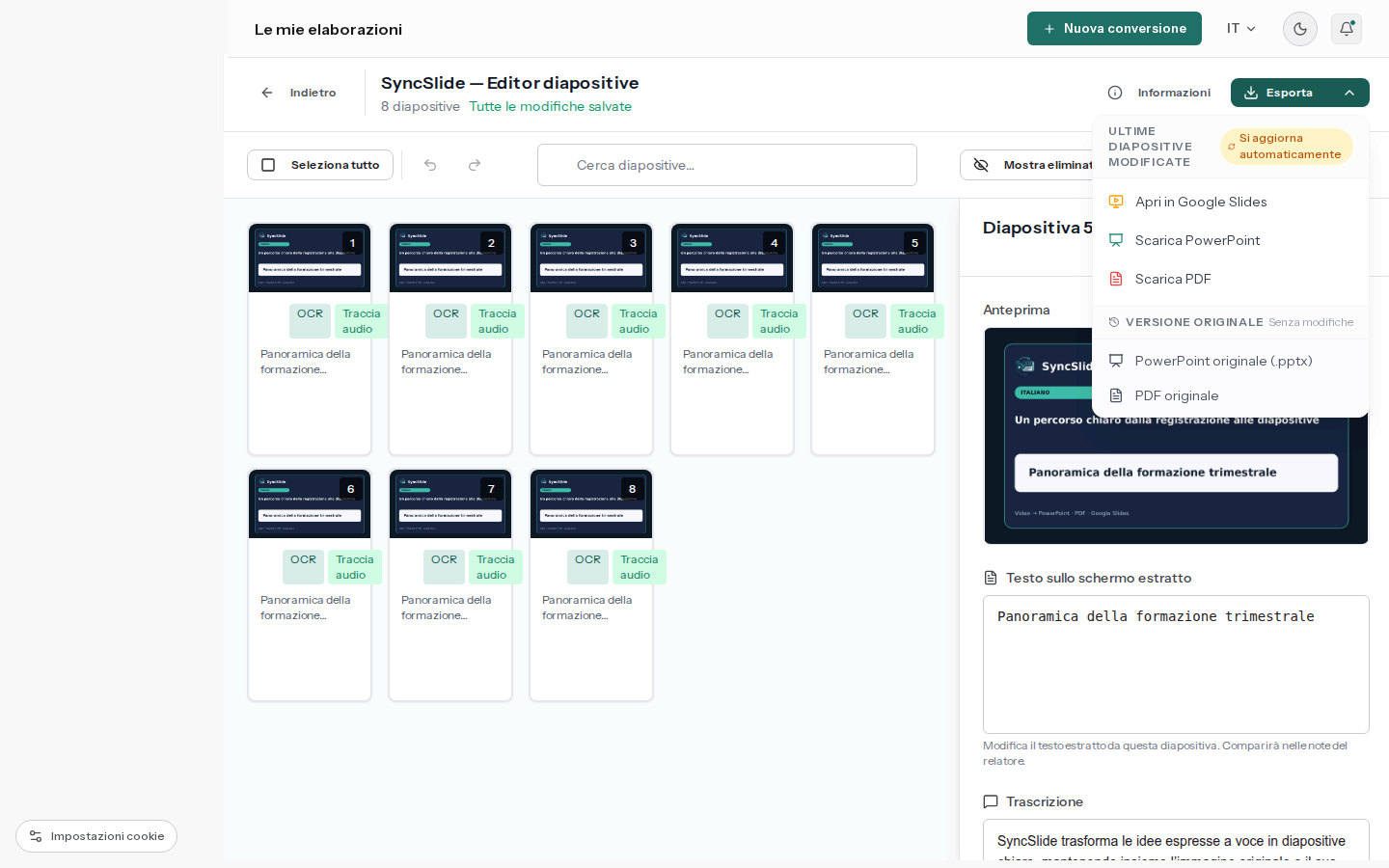Screen dimensions: 1389x868
Task: Select PowerPoint originale (.pptx) option
Action: point(1231,361)
